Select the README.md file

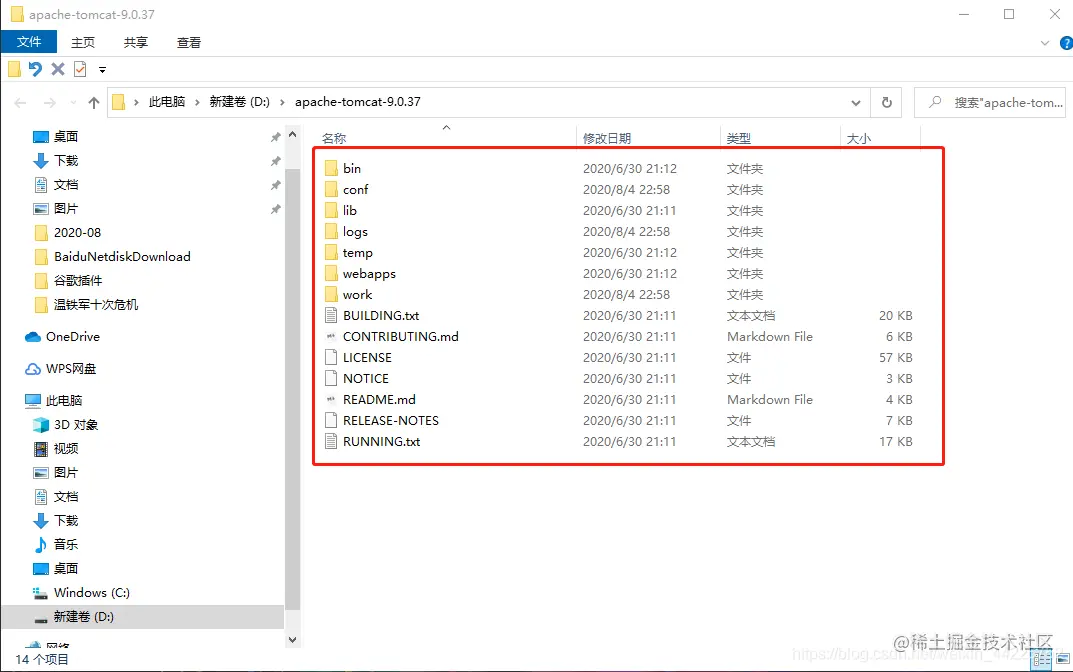click(x=379, y=400)
